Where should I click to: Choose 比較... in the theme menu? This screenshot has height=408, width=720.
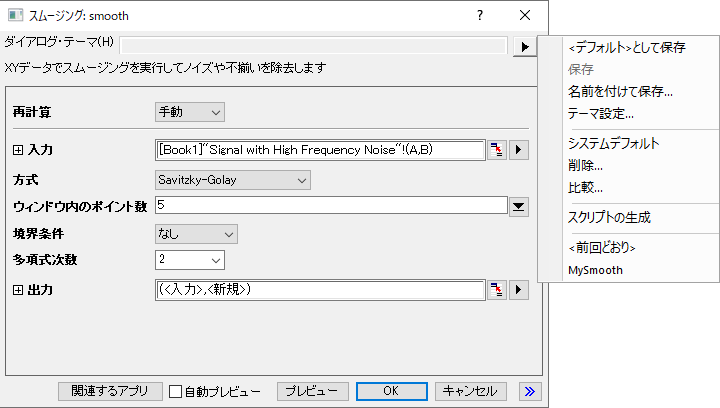585,187
